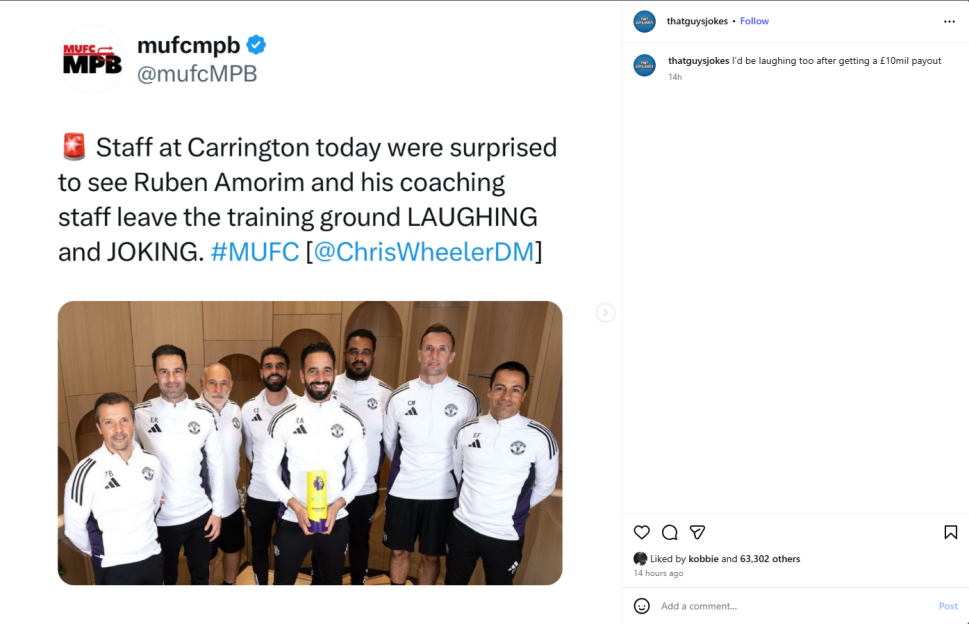Follow thatguysjokes account

tap(754, 21)
